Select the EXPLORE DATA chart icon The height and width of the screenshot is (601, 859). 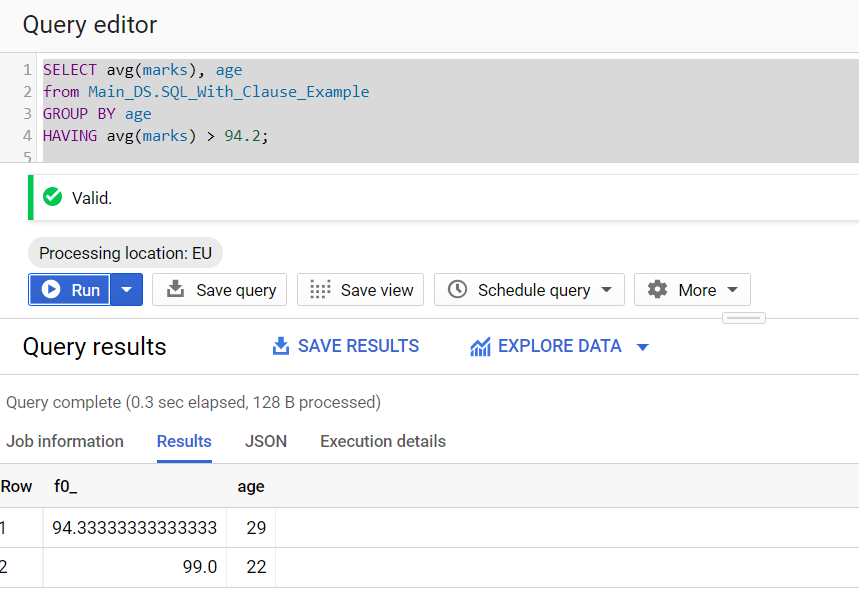tap(483, 345)
